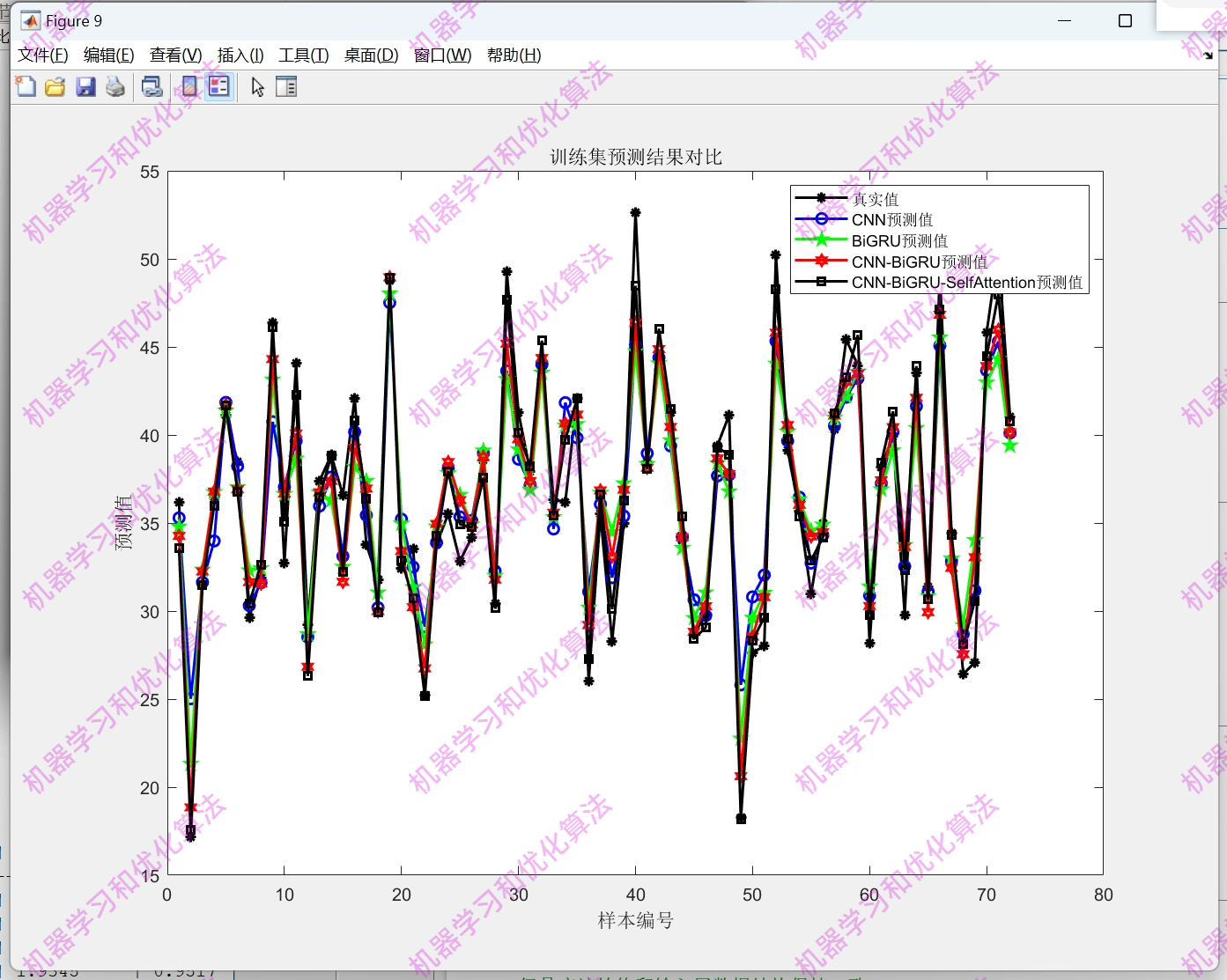
Task: Open the 帮助(H) menu
Action: pos(514,55)
